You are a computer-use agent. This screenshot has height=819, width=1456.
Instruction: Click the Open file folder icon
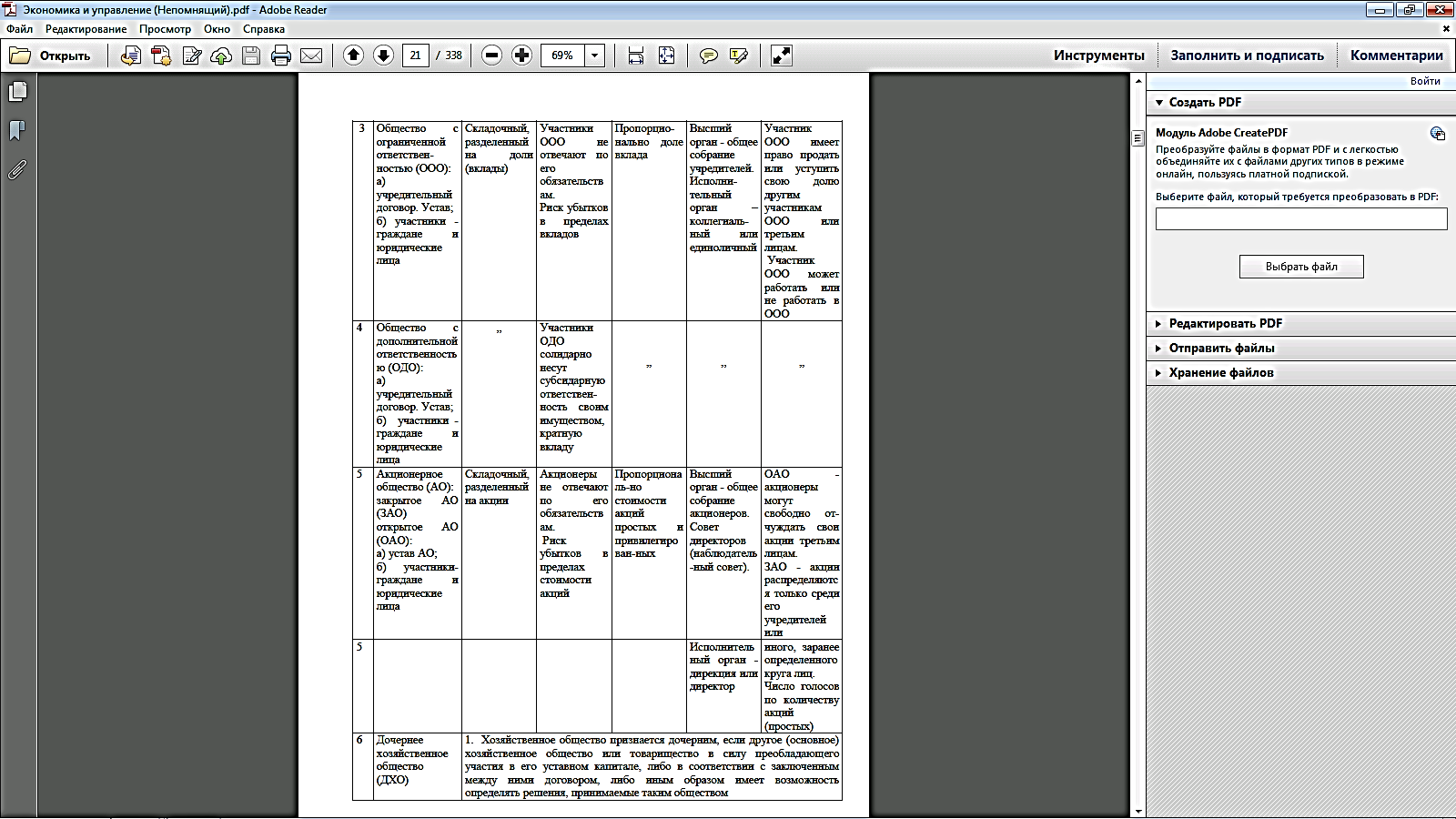[20, 56]
